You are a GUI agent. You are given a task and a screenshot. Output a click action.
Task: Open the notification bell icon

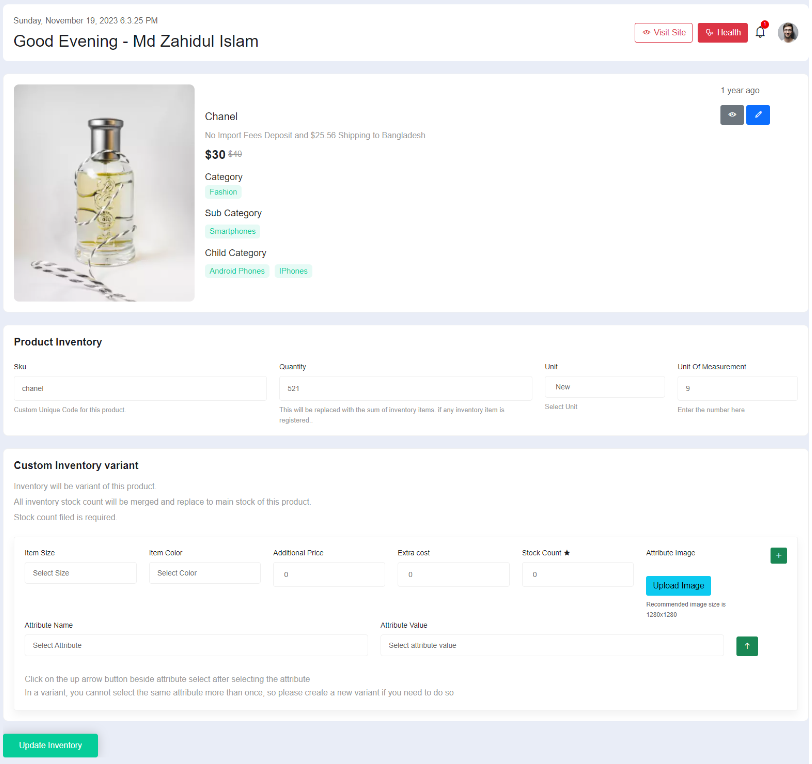(x=760, y=32)
